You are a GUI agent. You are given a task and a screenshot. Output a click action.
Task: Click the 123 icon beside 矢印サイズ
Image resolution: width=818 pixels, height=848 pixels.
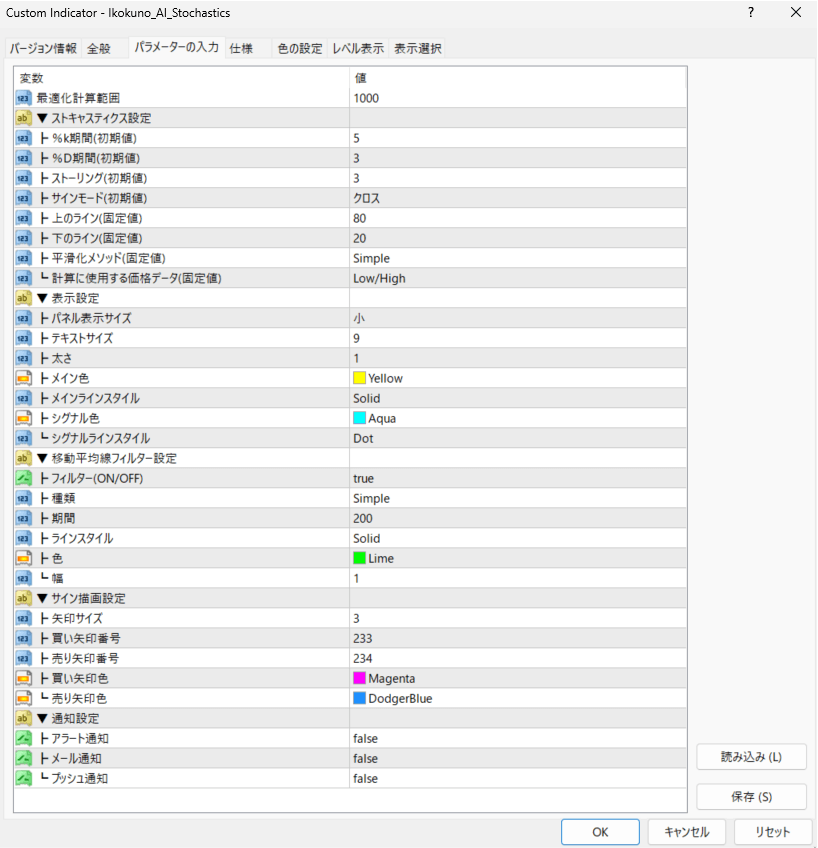[21, 617]
